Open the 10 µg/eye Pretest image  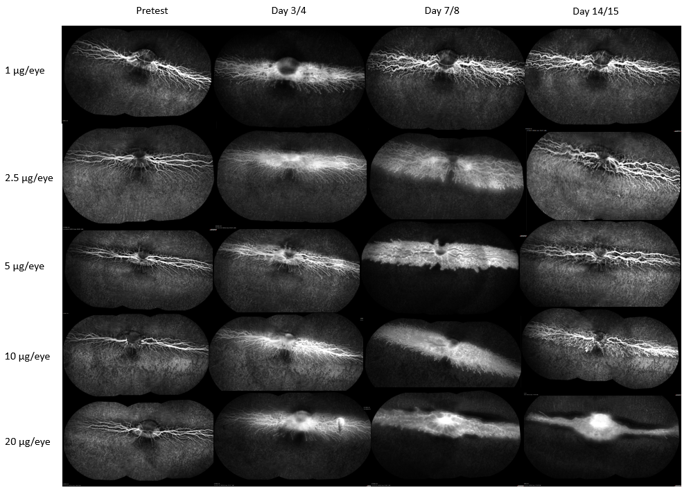coord(137,353)
